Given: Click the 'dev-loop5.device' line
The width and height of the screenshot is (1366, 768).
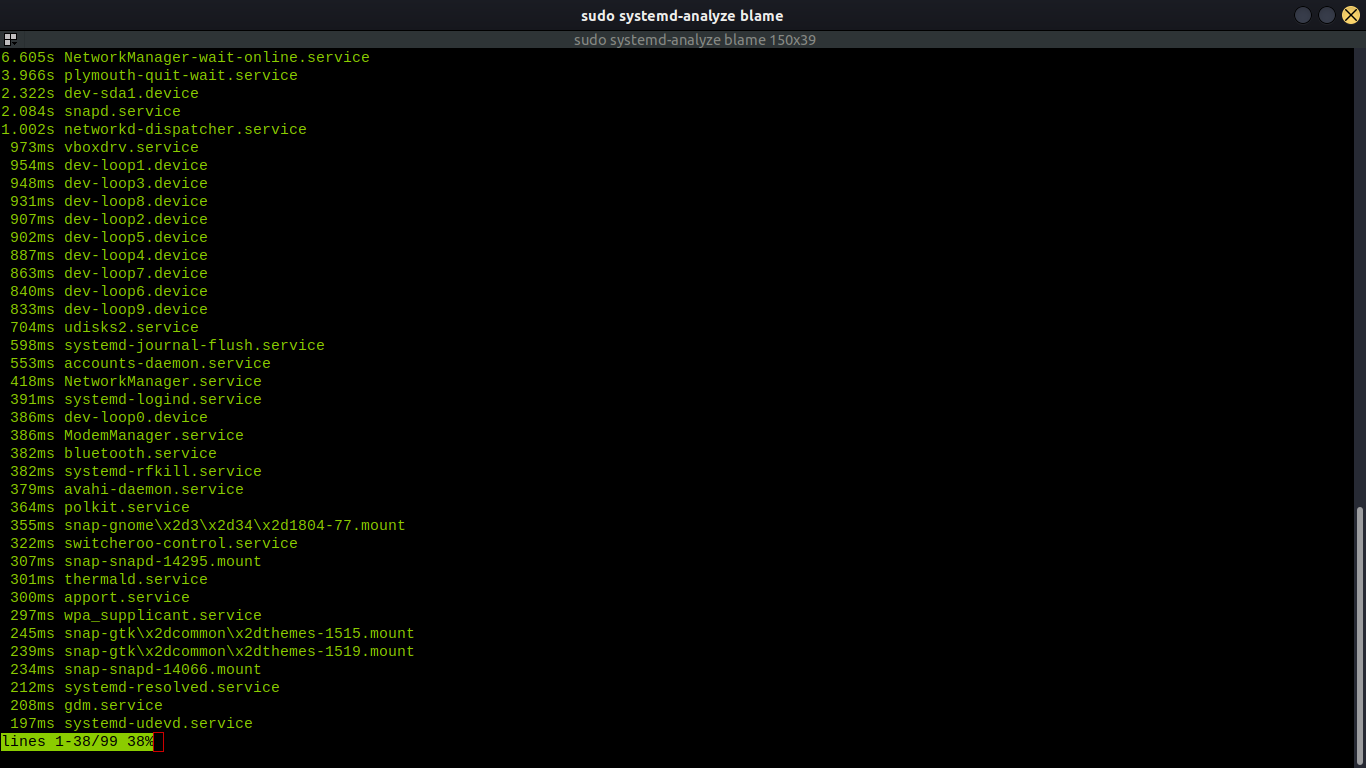Looking at the screenshot, I should 136,238.
